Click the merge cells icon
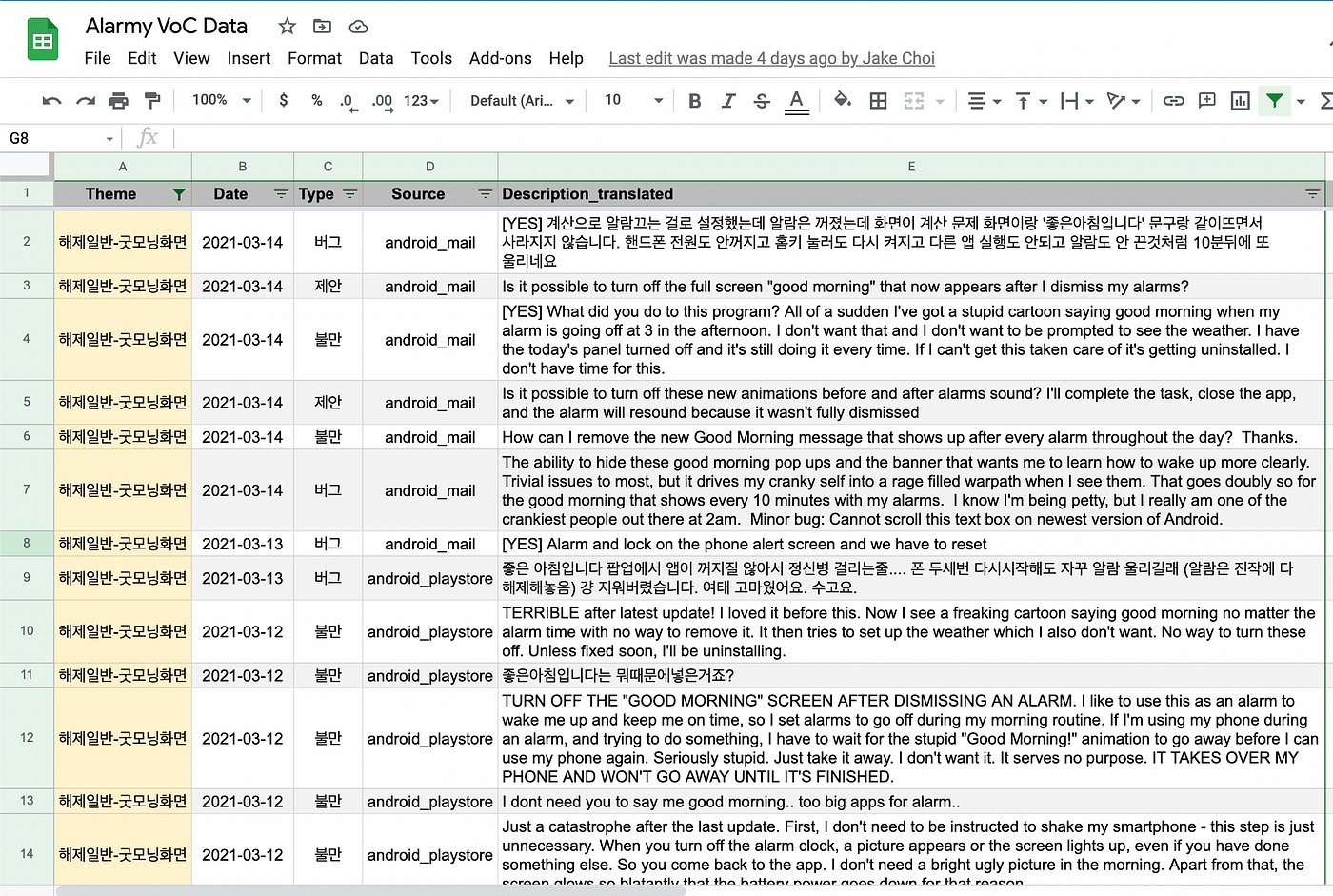 (913, 101)
